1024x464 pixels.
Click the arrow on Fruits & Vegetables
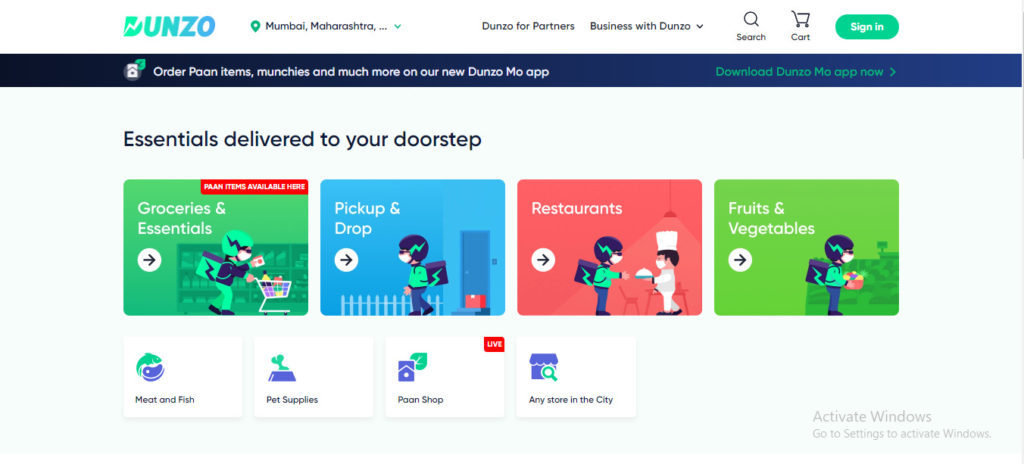(740, 260)
